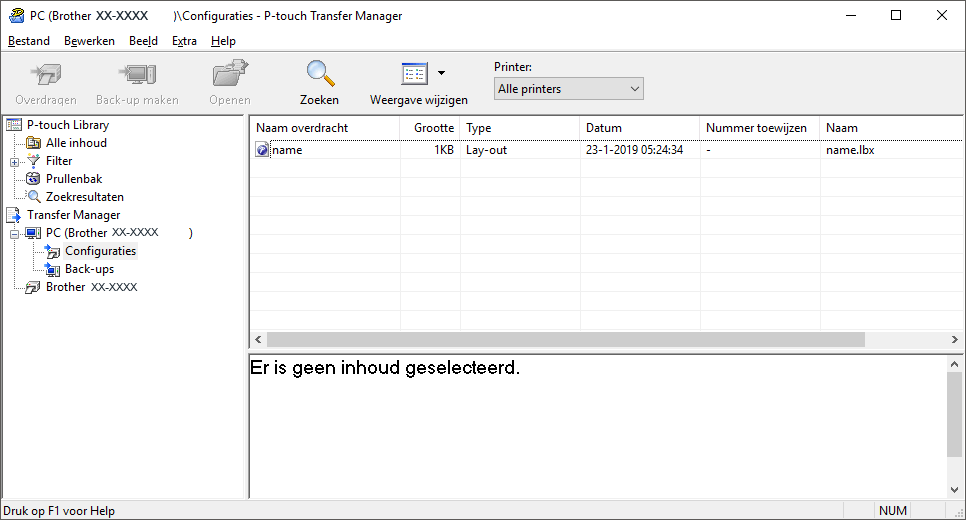Click the NUM status bar indicator
The height and width of the screenshot is (520, 966).
[x=893, y=511]
